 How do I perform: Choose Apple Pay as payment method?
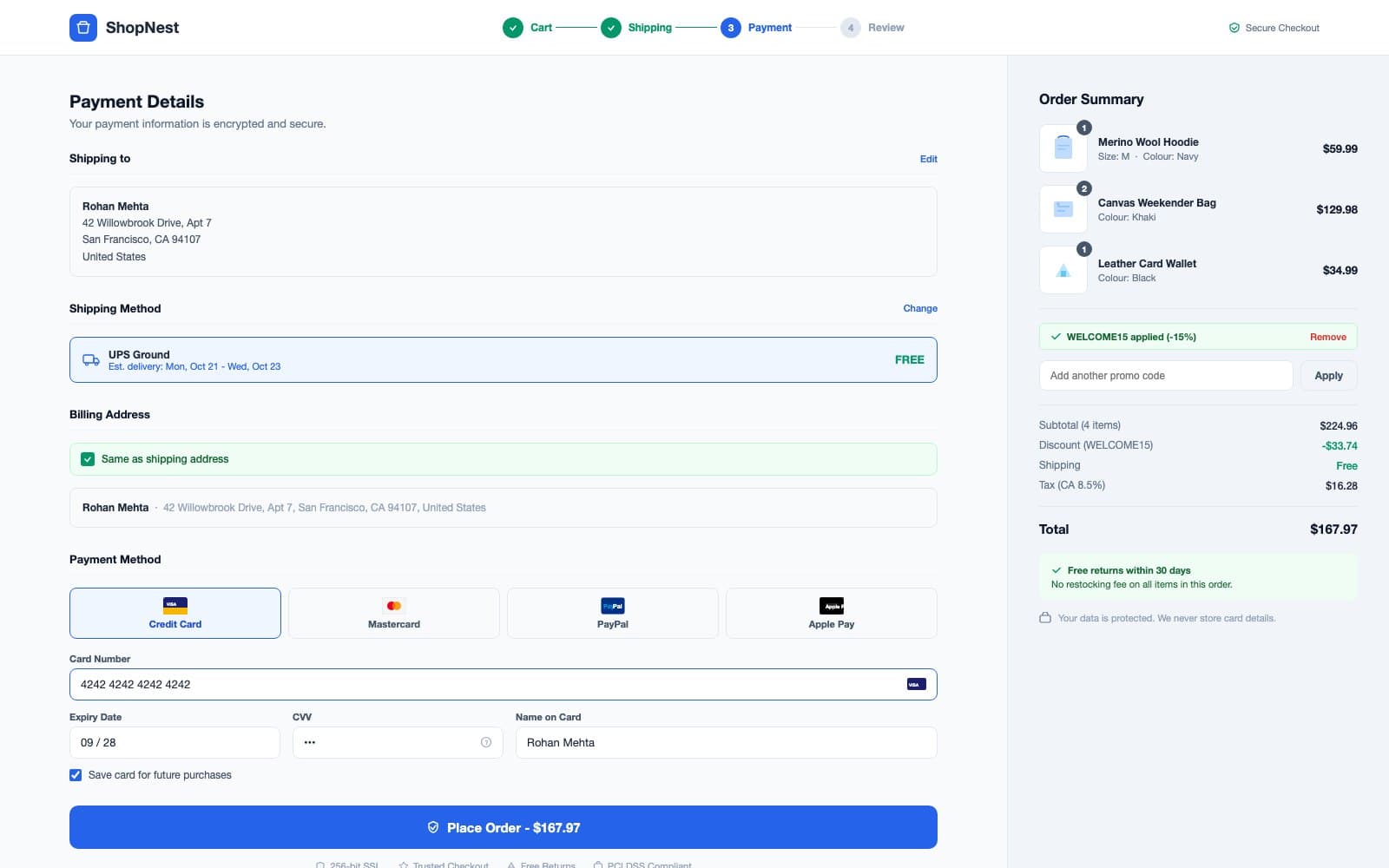tap(832, 613)
